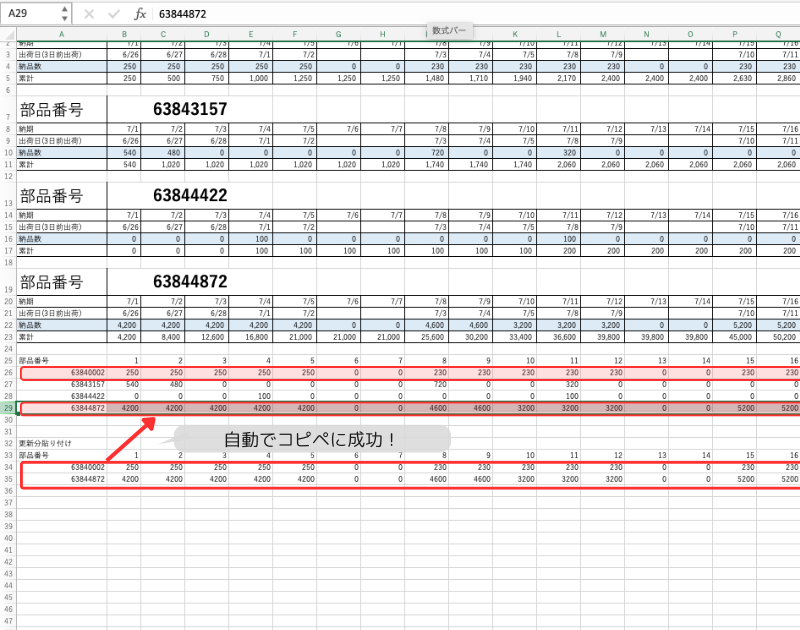Open the Name Box dropdown arrows

65,14
